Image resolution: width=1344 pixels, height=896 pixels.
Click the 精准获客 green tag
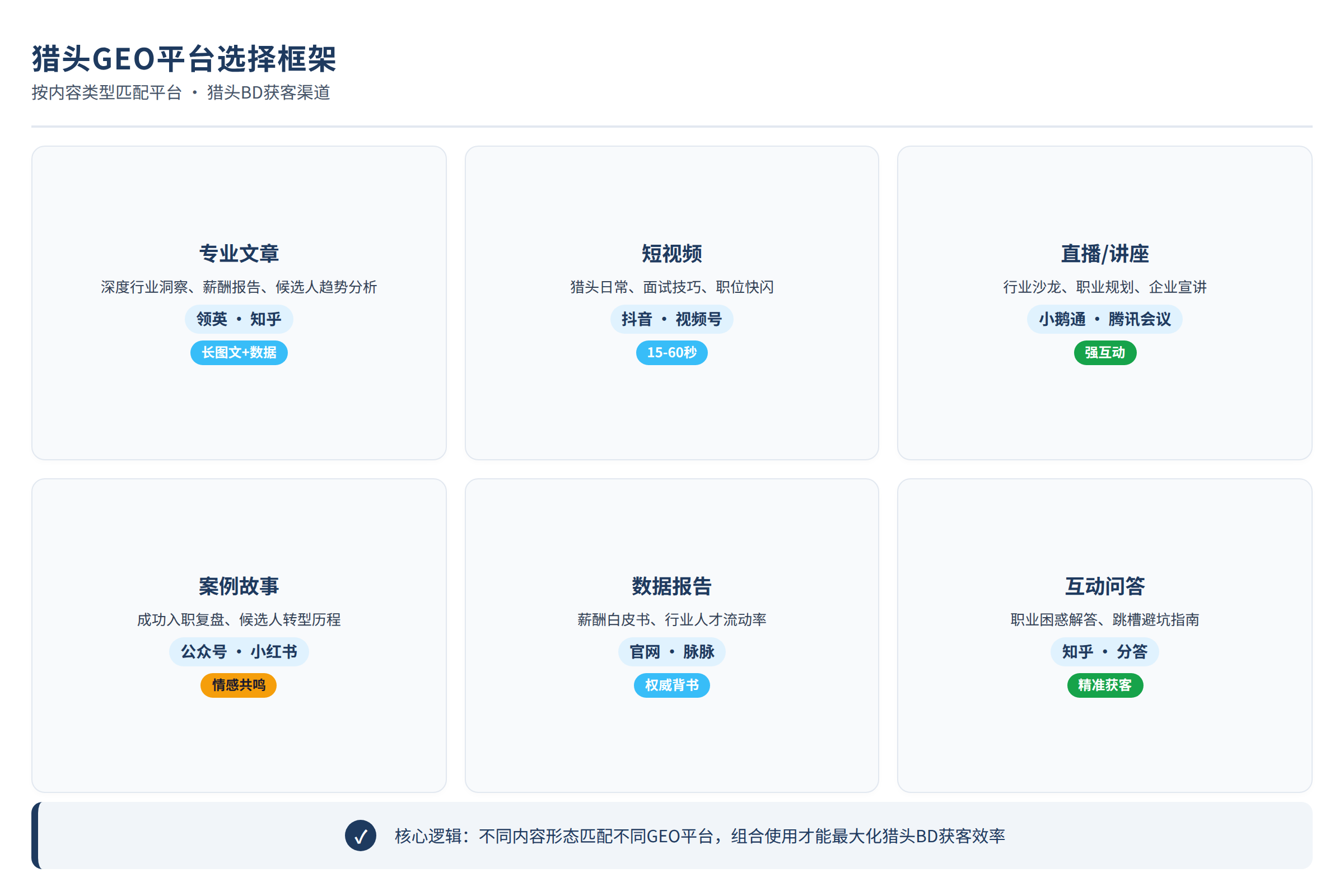[x=1104, y=685]
